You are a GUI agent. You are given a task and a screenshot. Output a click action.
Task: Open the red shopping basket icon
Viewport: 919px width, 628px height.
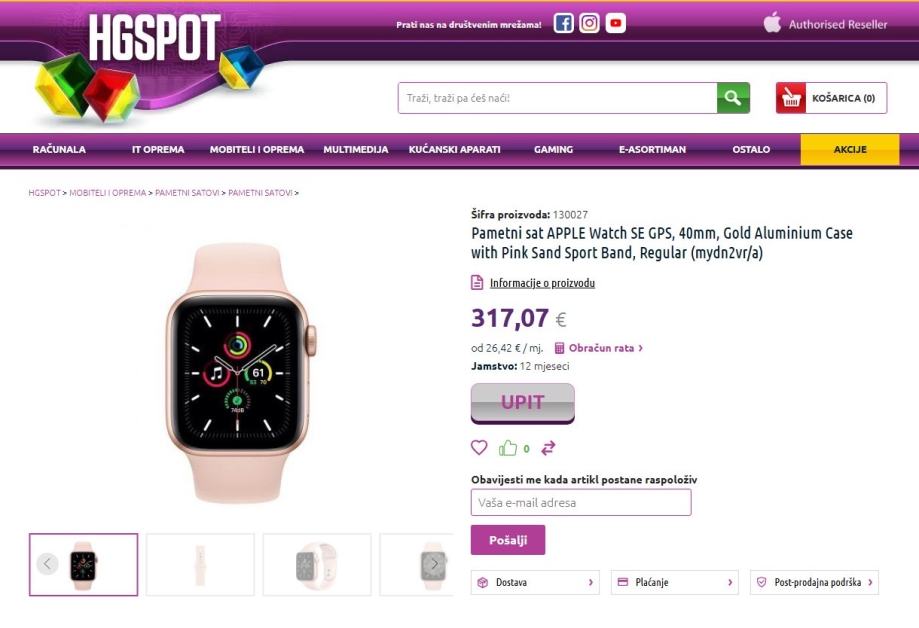coord(791,98)
